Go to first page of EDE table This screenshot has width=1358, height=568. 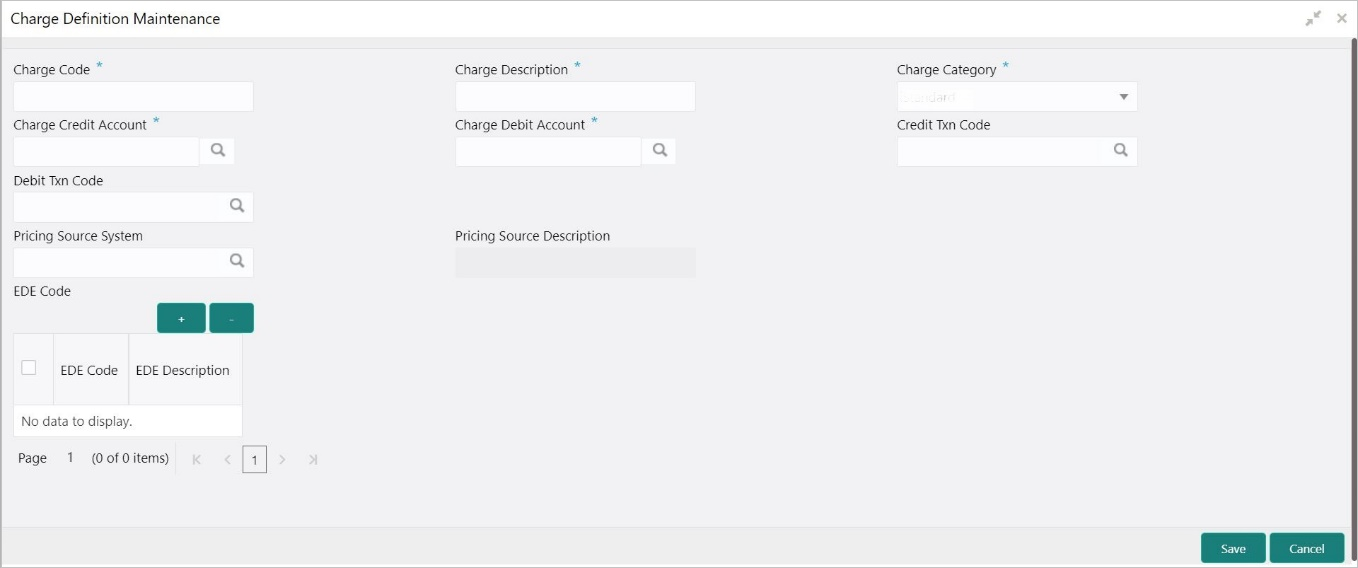[x=197, y=460]
